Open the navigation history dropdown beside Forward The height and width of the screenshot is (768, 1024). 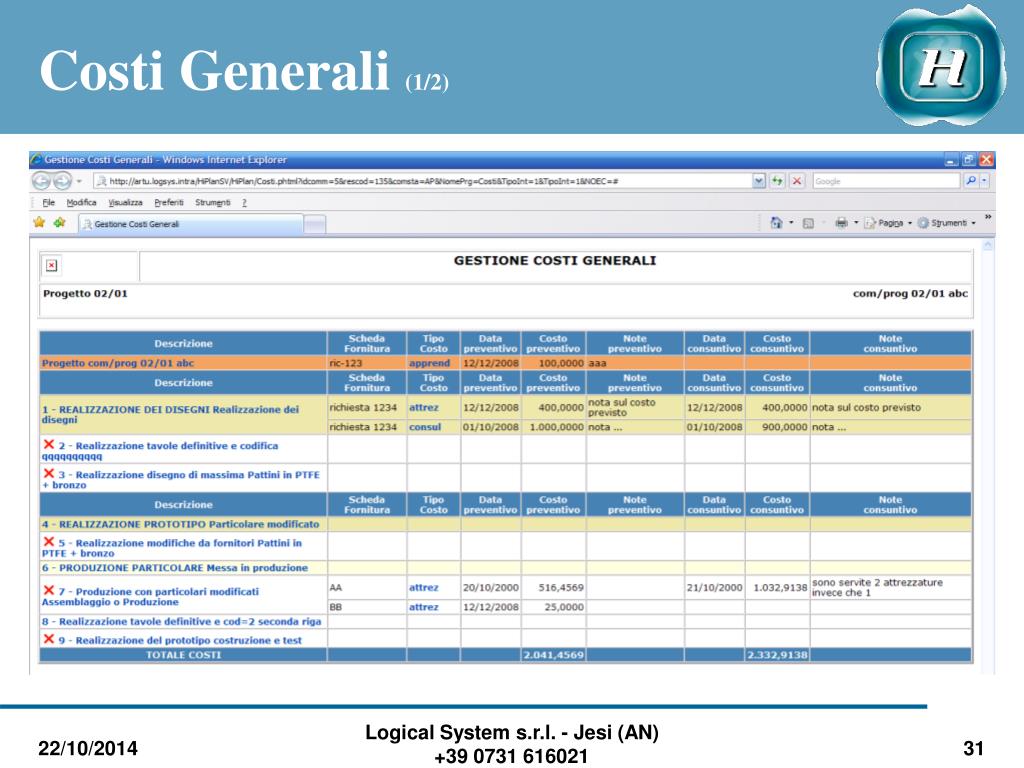(79, 181)
